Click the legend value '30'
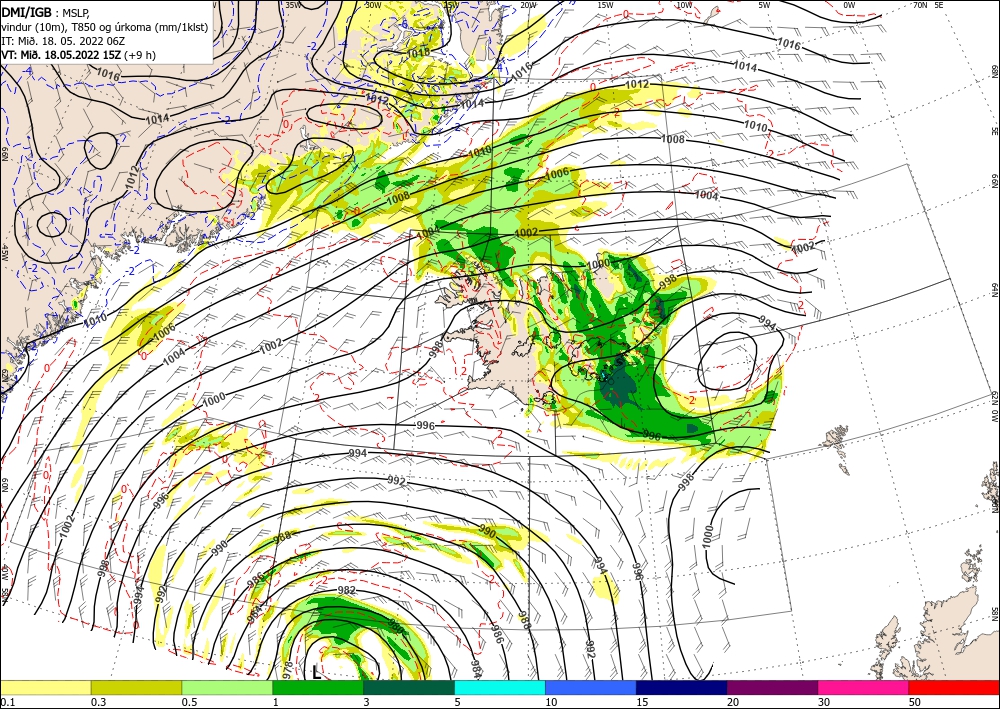The image size is (1000, 709). pyautogui.click(x=825, y=702)
